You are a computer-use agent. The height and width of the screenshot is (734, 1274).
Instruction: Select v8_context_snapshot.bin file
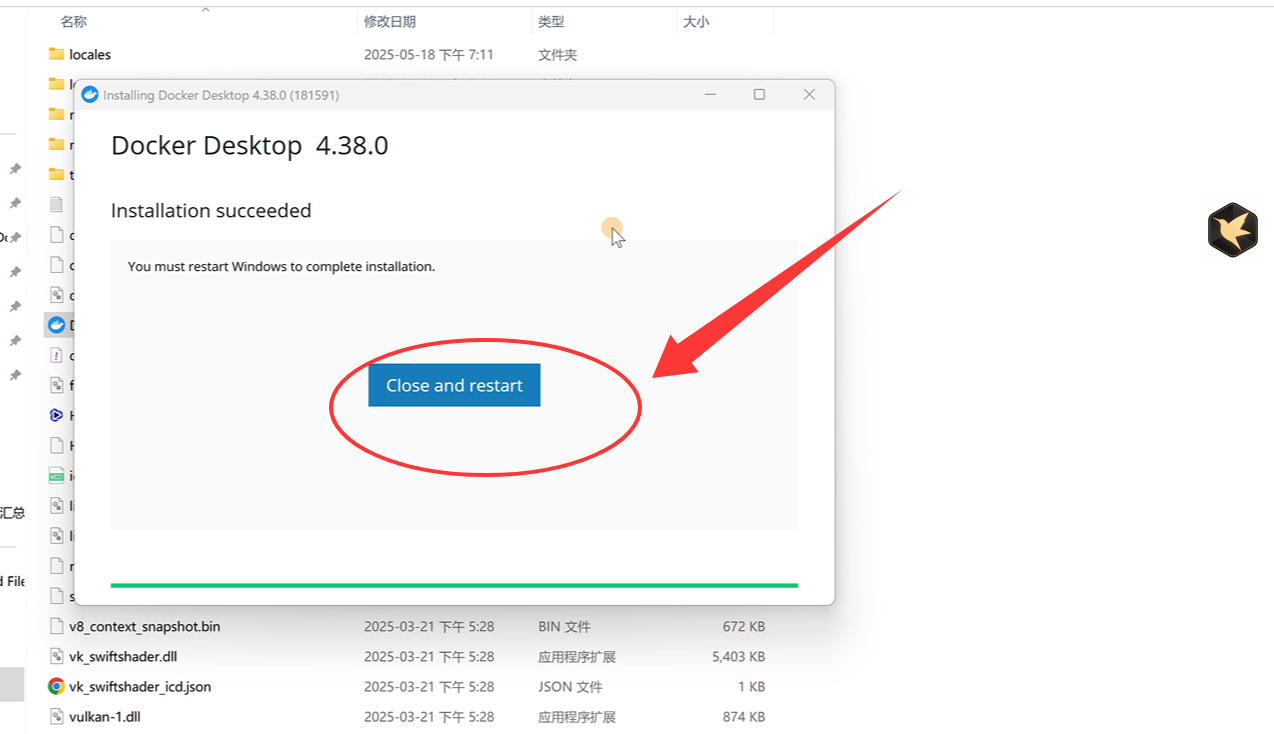point(410,627)
